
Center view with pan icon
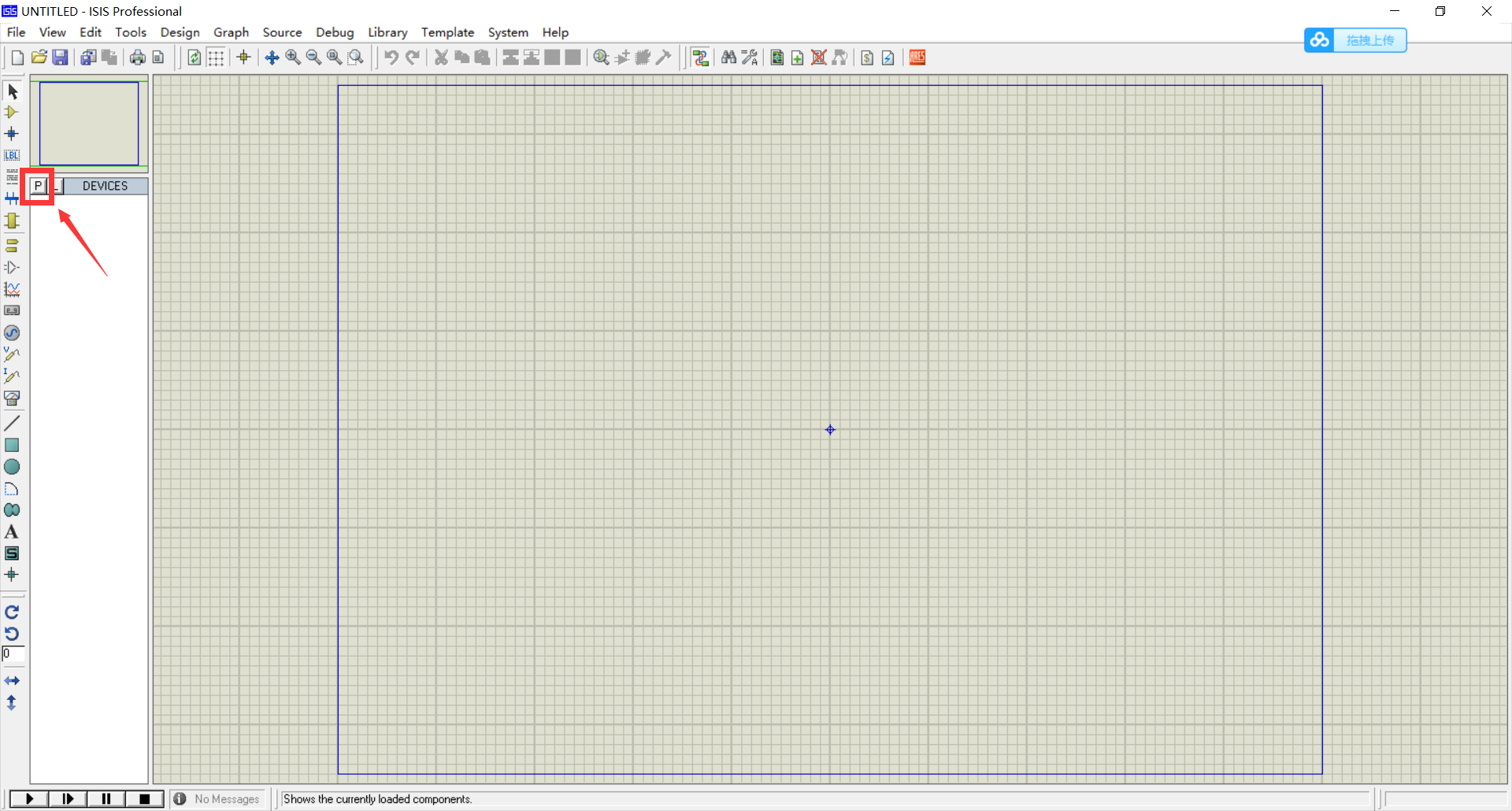pos(272,57)
